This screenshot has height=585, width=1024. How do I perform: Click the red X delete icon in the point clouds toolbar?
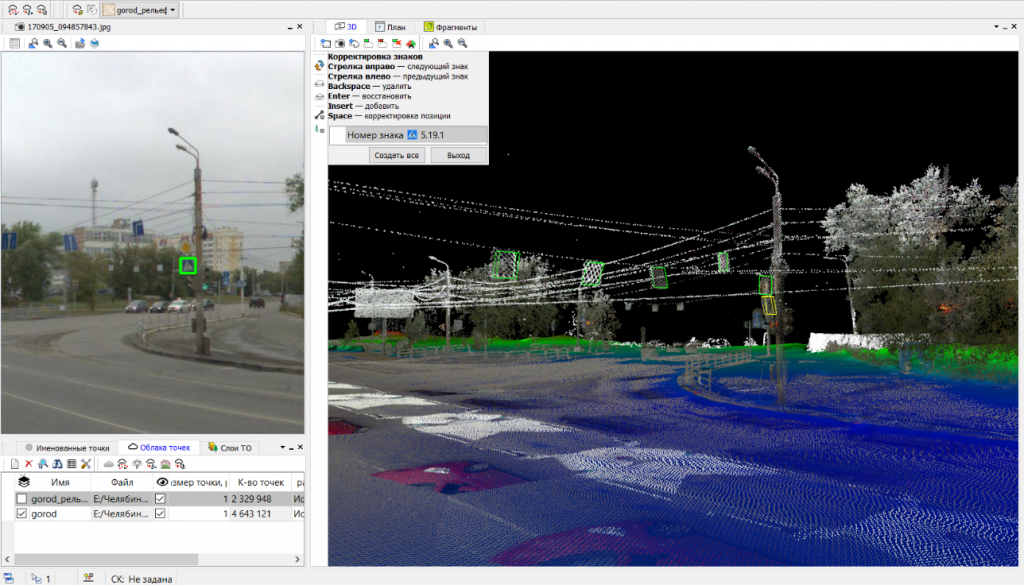coord(28,463)
